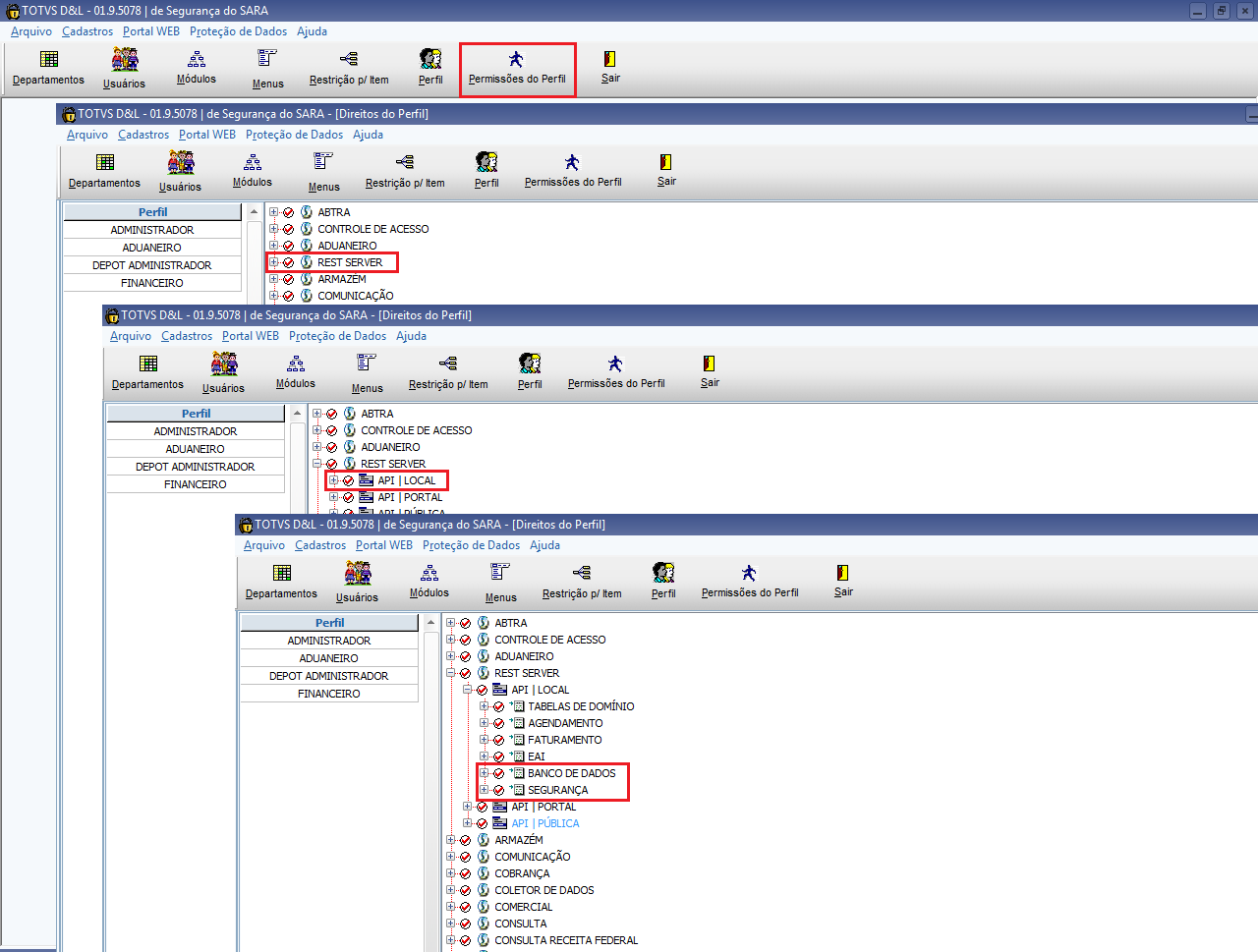Select CONTROLE DE ACESSO in bottom front window tree
1258x952 pixels.
550,640
